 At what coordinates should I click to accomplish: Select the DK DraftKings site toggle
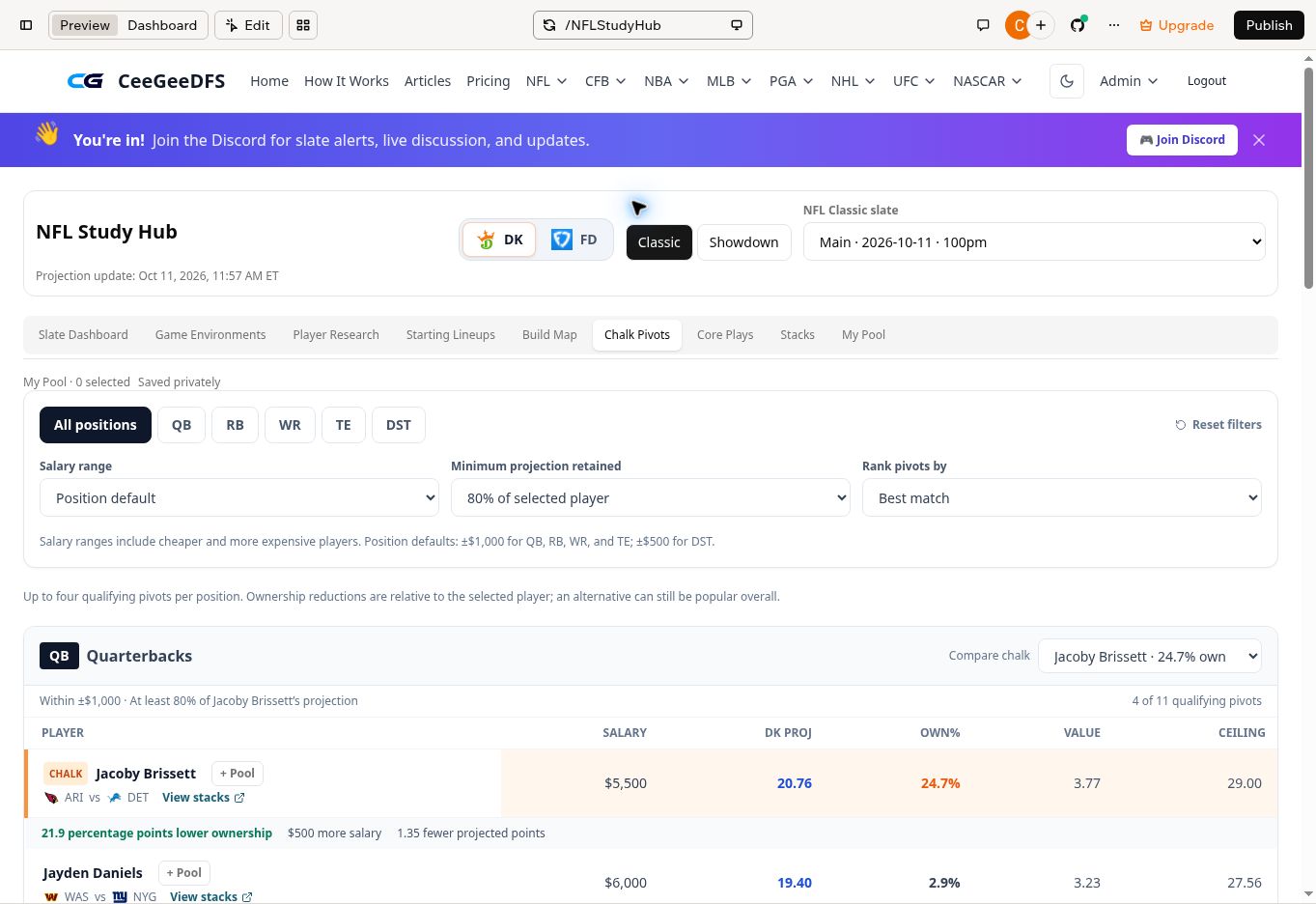tap(499, 240)
